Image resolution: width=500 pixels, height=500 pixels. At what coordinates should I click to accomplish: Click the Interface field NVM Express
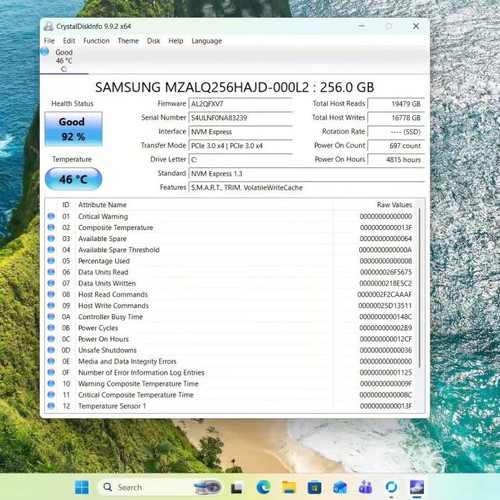pos(240,132)
